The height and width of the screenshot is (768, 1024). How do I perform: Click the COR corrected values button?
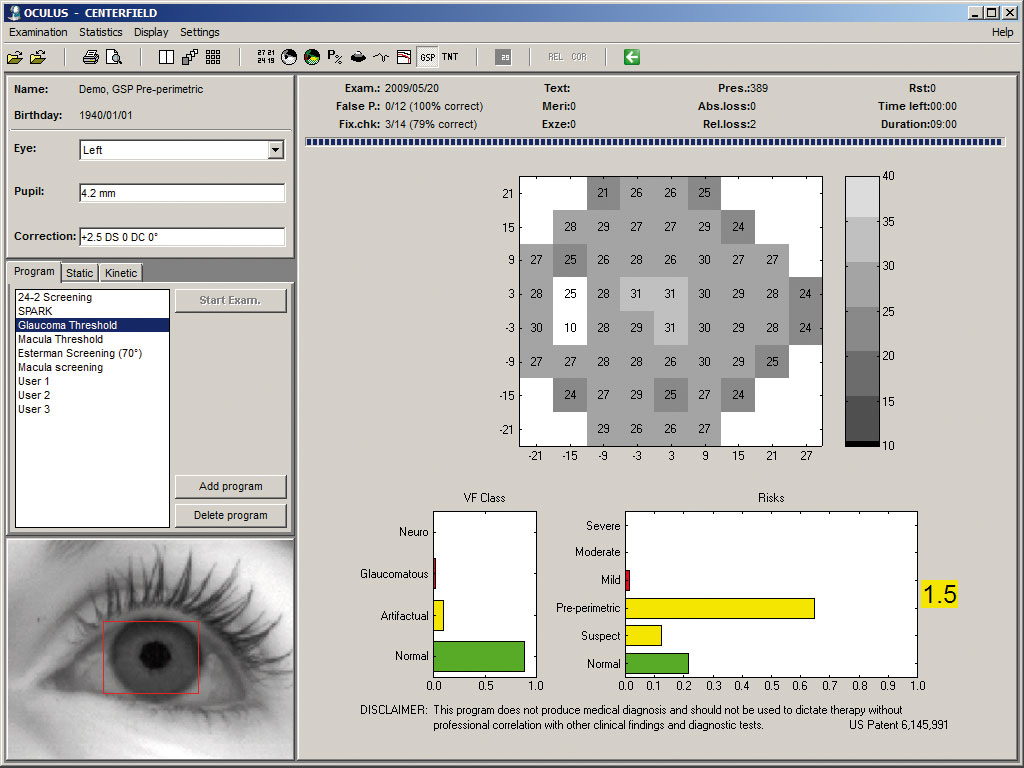(x=579, y=57)
